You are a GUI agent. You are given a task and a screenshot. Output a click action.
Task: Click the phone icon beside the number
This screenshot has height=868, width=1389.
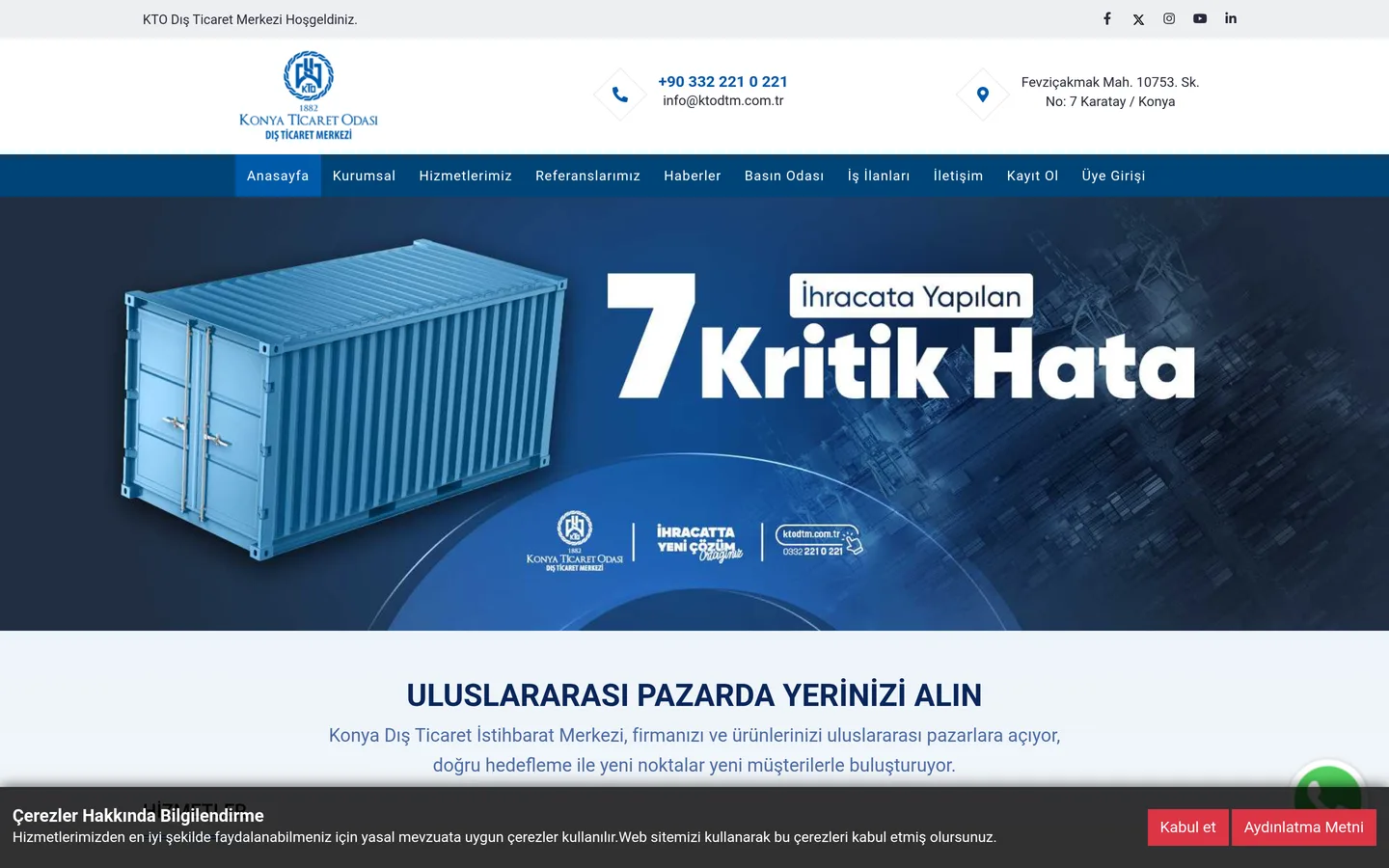[620, 95]
